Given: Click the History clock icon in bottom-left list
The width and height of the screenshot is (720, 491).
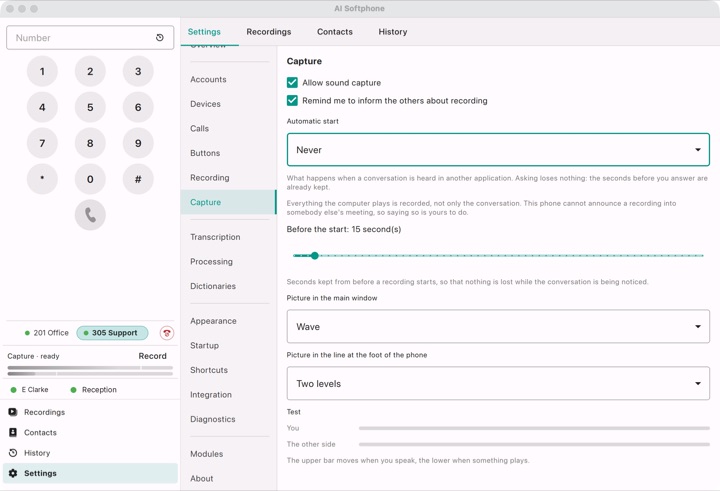Looking at the screenshot, I should pyautogui.click(x=13, y=453).
